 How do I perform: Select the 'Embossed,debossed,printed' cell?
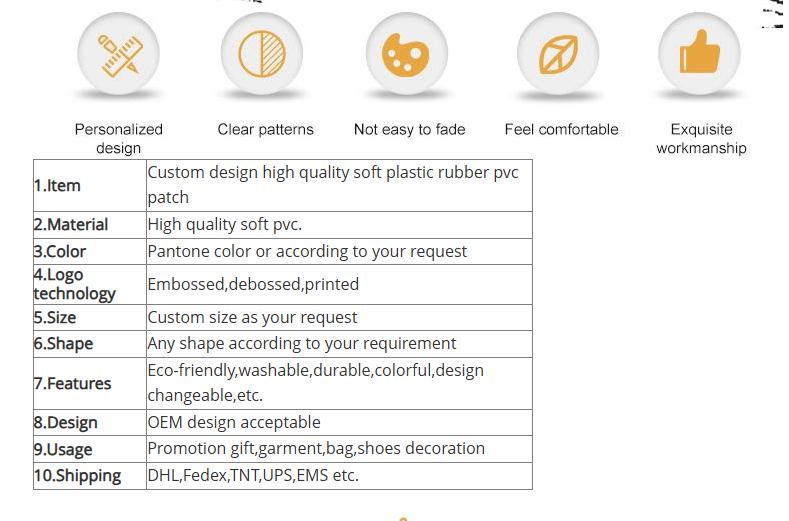pyautogui.click(x=339, y=284)
